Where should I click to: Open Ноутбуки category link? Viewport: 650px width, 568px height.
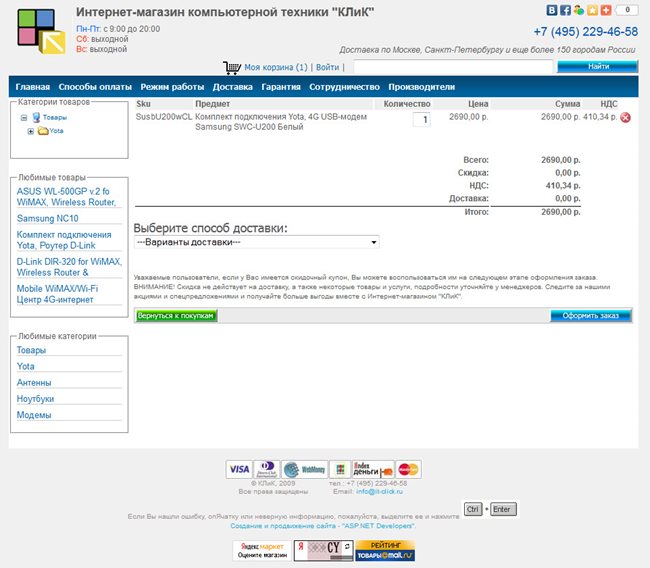[x=35, y=399]
